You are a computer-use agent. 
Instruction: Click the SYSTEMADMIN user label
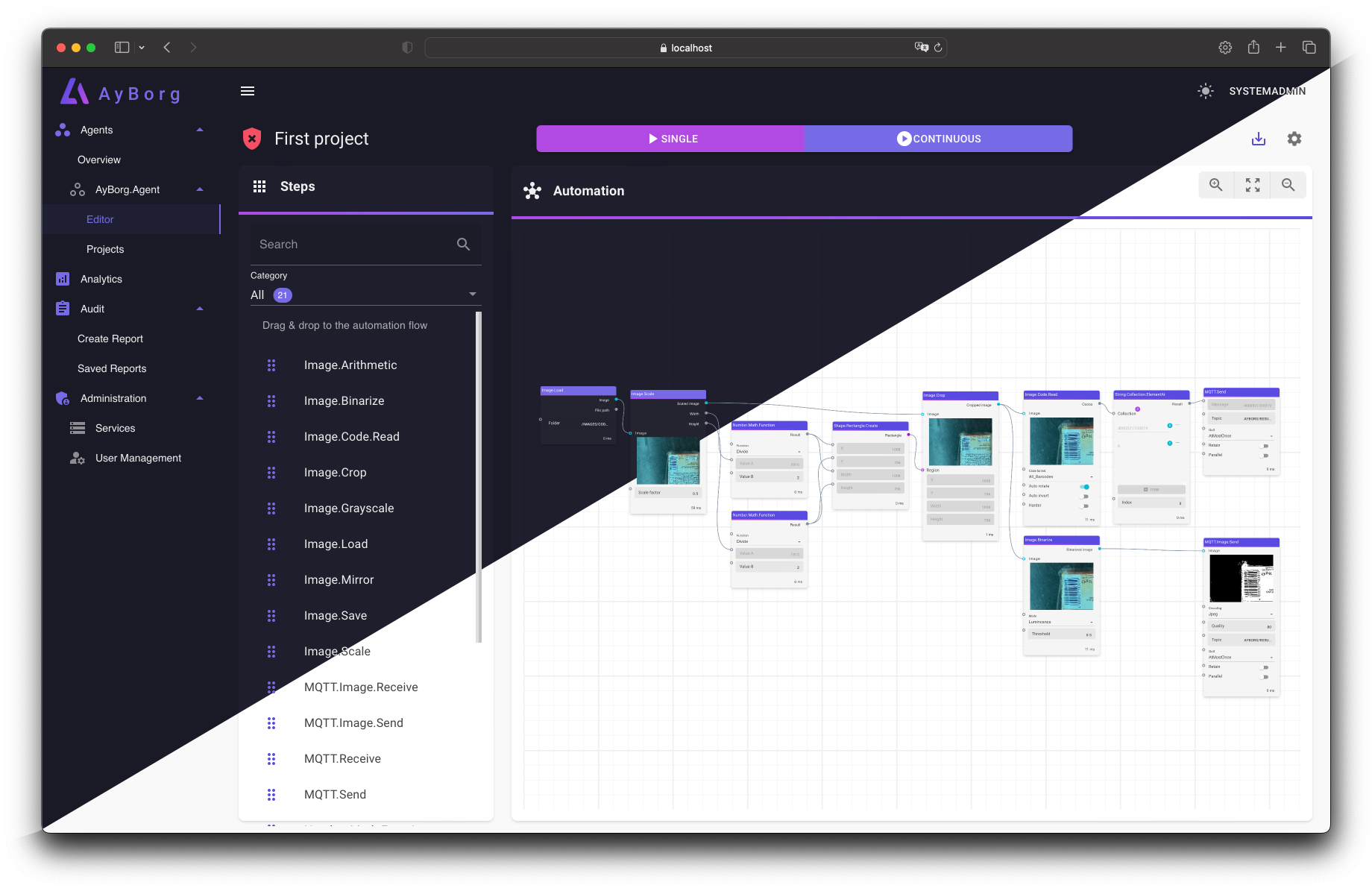click(1267, 91)
